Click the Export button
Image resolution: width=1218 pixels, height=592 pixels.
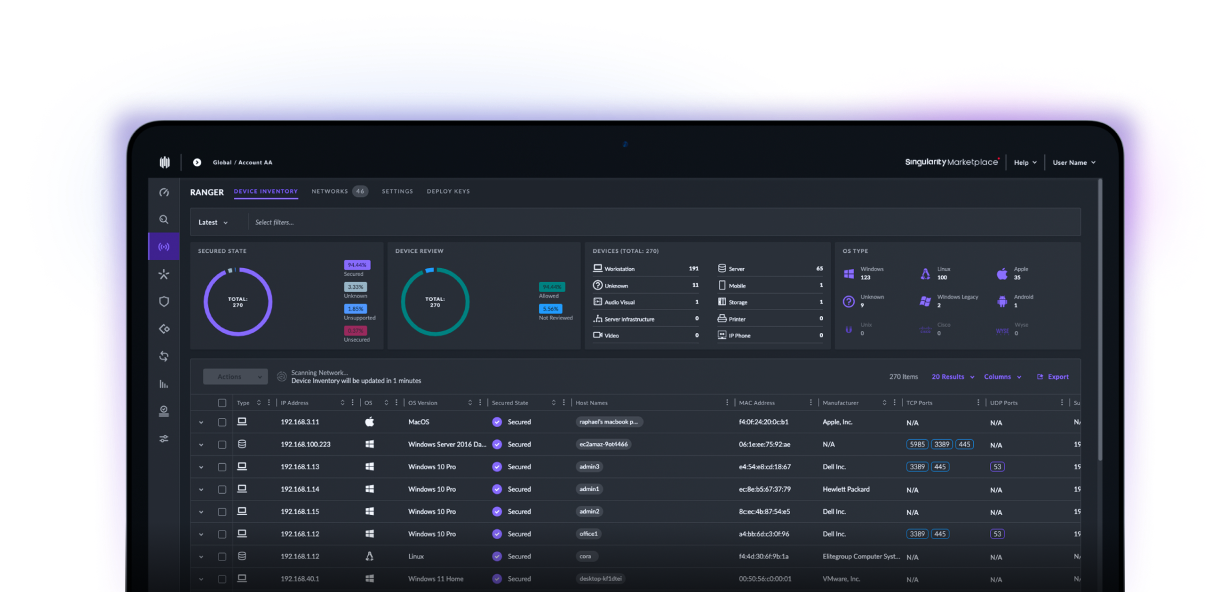(1053, 377)
